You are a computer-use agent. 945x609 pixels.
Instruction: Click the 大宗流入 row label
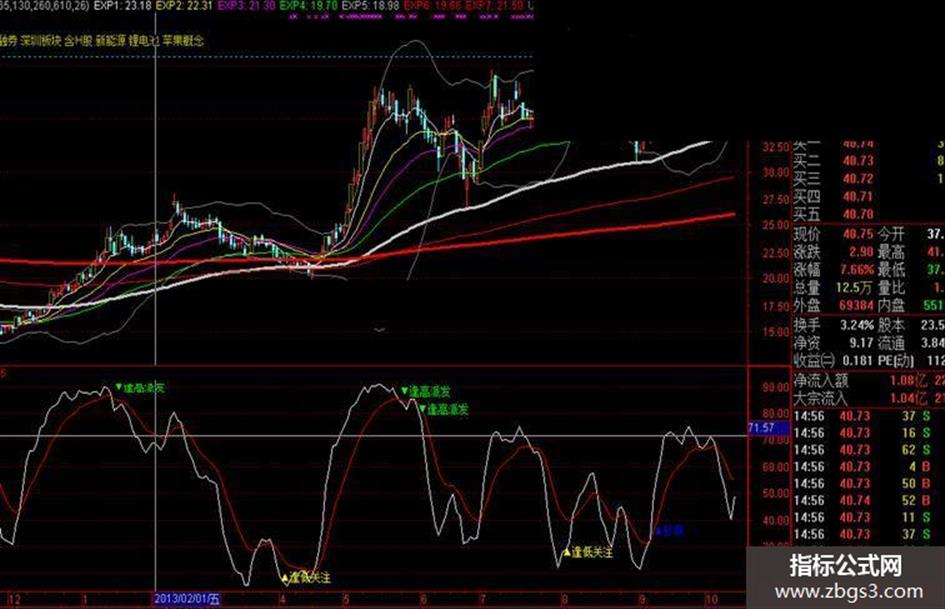[x=820, y=399]
